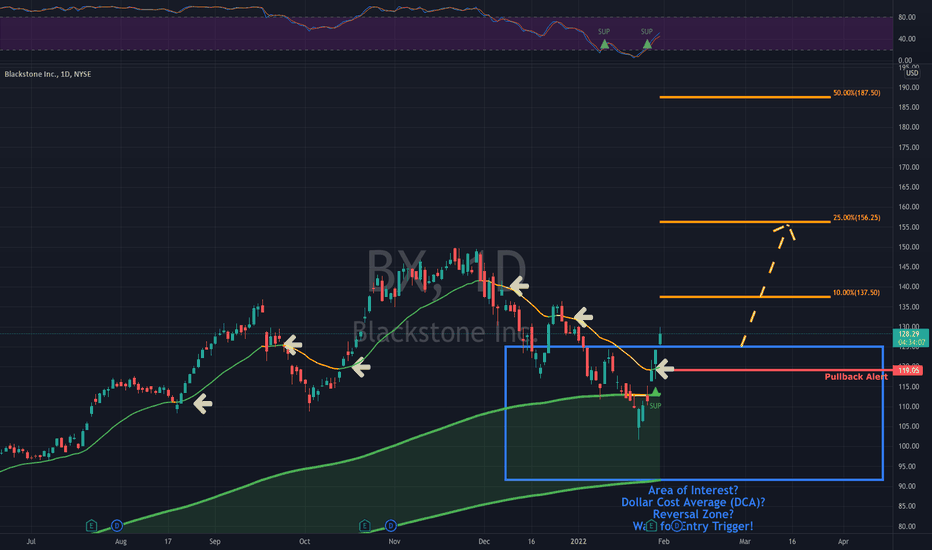Click the dividend D marker above Nov

point(391,526)
